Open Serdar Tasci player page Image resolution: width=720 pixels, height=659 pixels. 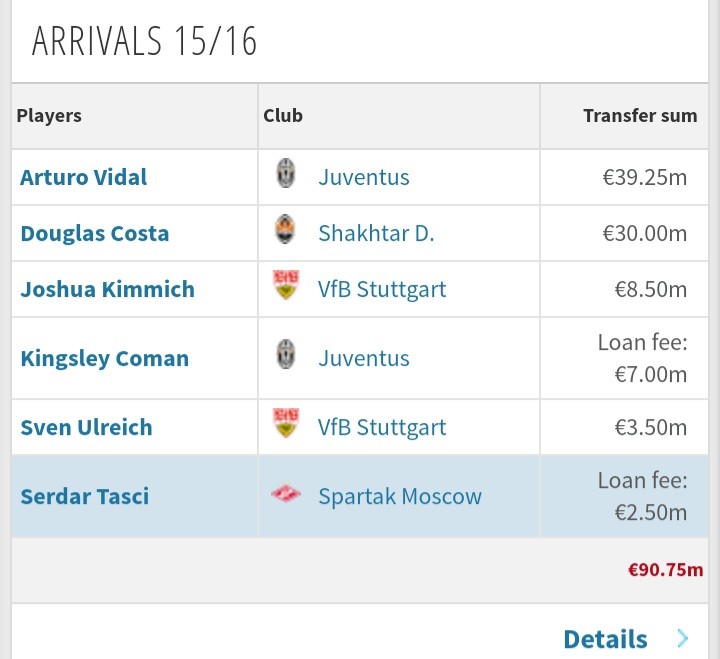[x=85, y=496]
